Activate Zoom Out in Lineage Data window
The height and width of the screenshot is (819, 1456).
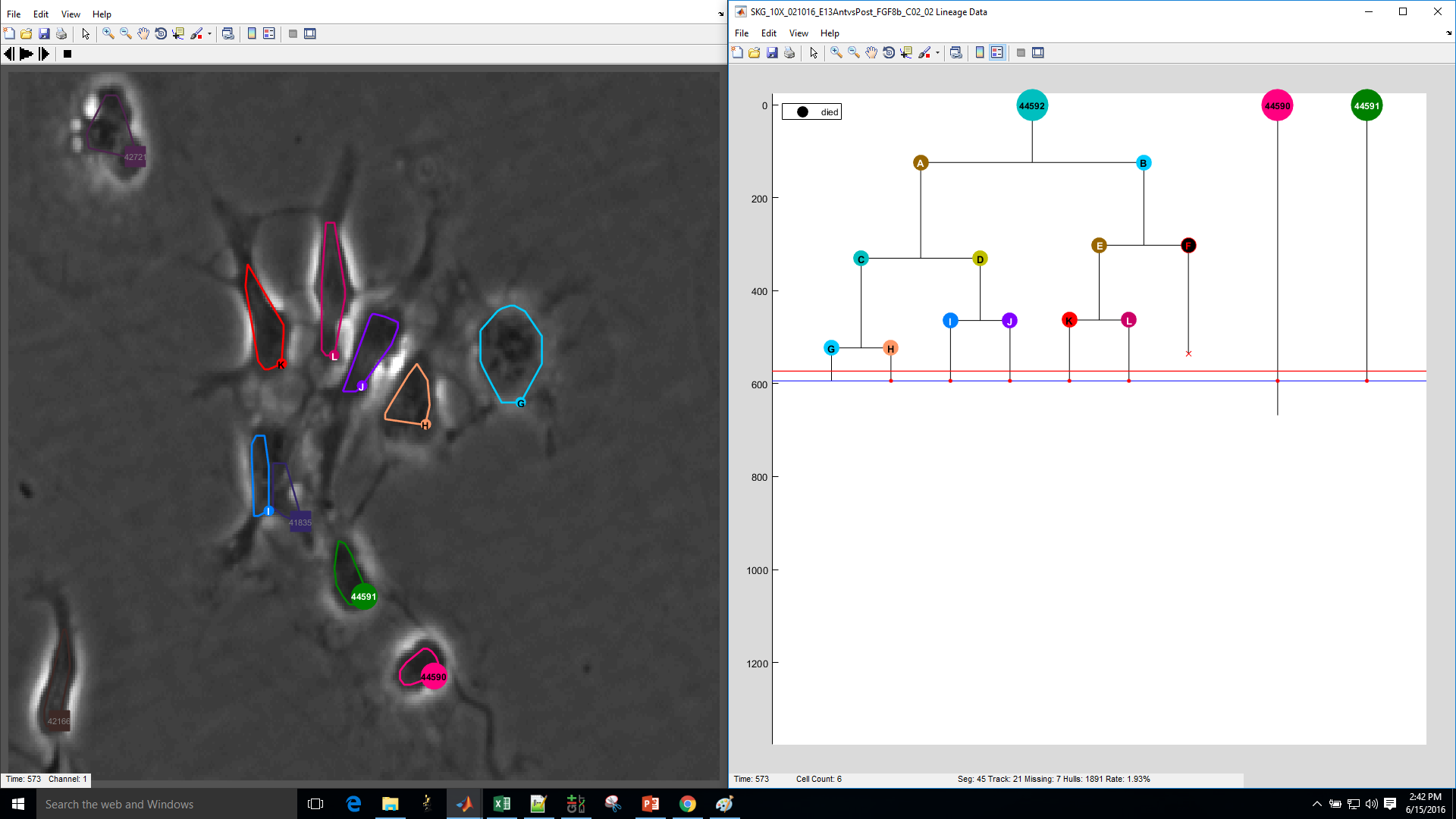tap(854, 52)
